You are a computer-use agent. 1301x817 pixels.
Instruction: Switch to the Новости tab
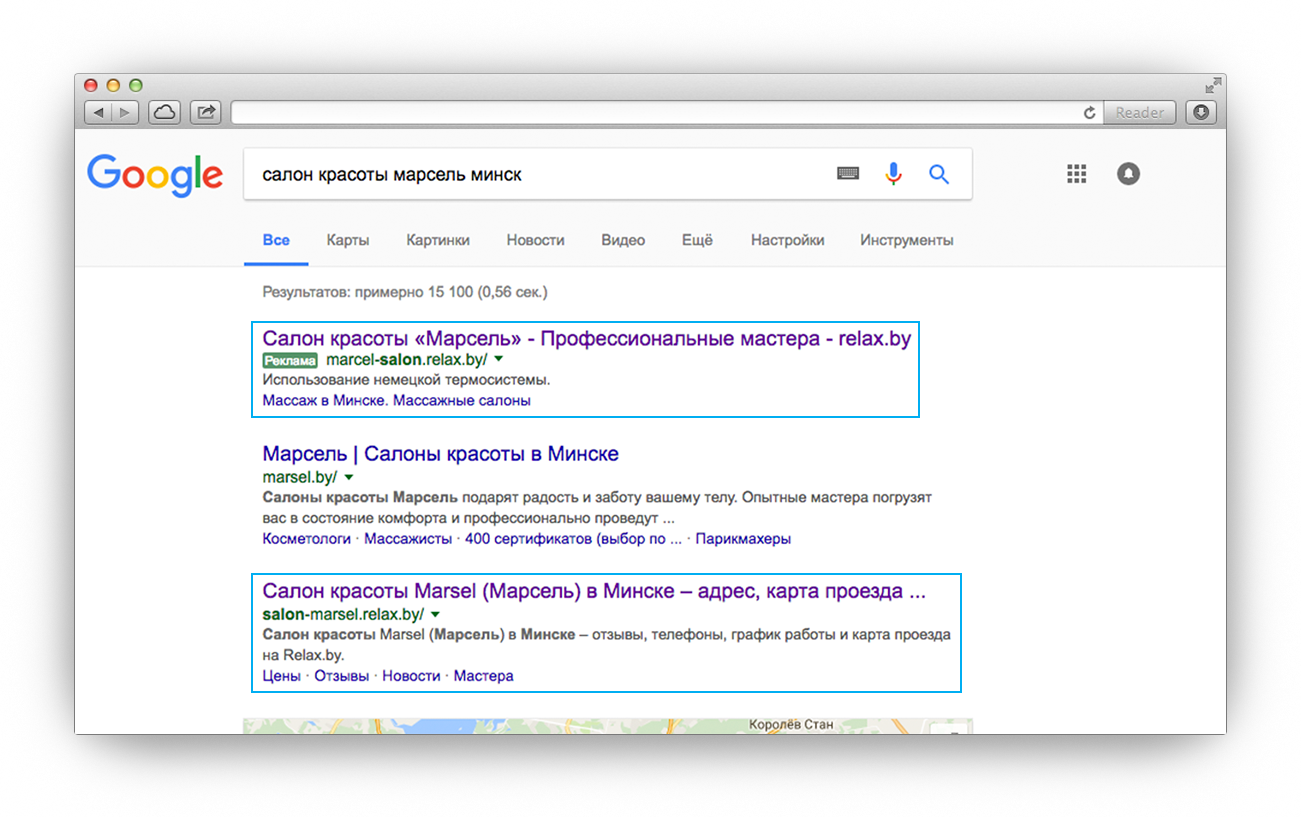coord(535,240)
